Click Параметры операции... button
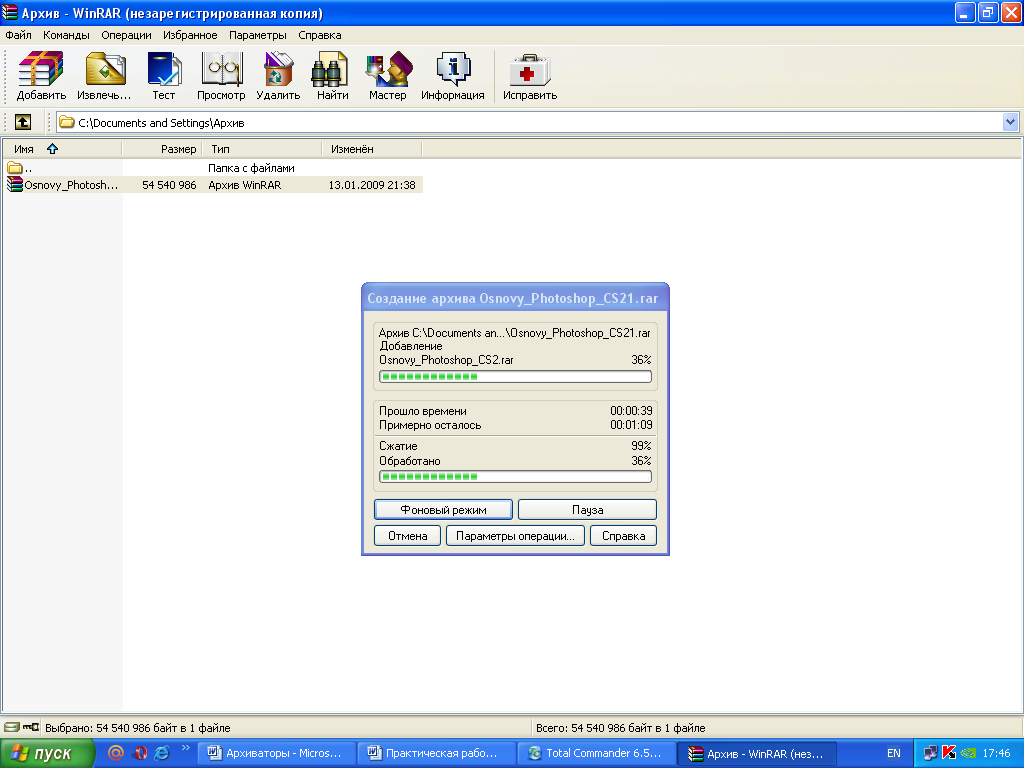 [x=515, y=536]
